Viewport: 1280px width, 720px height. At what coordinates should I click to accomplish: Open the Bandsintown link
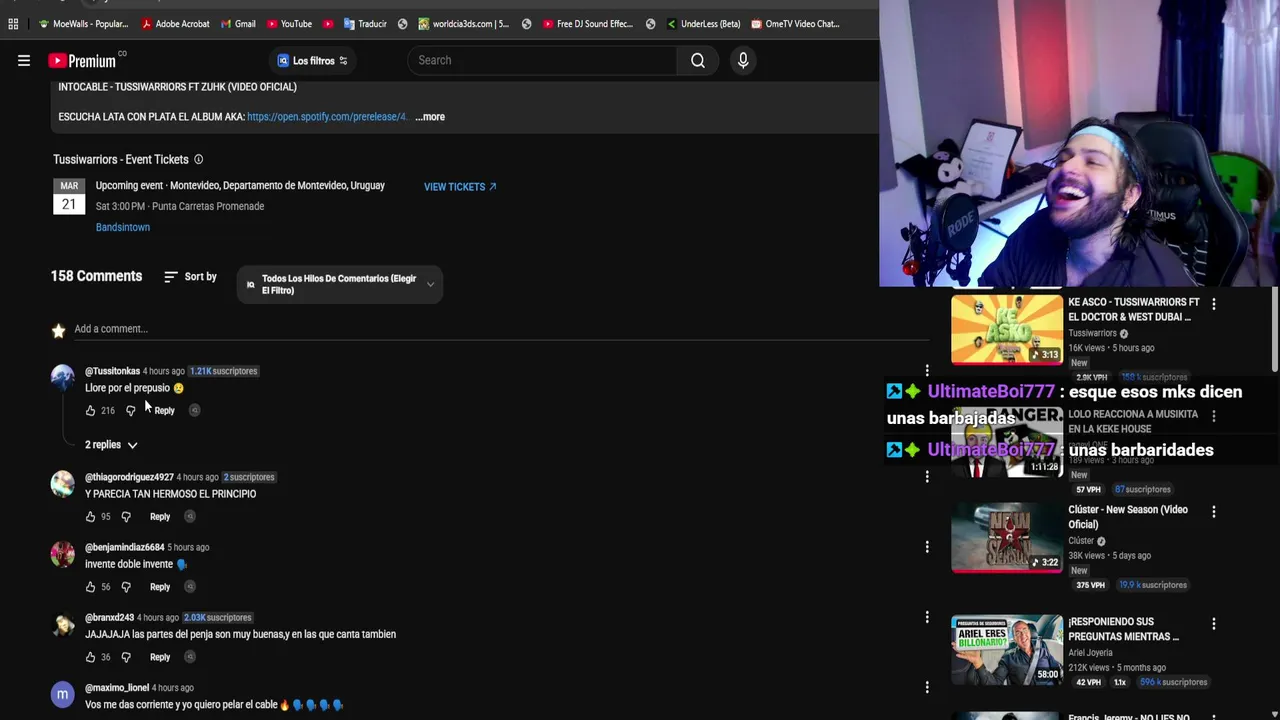pos(123,228)
